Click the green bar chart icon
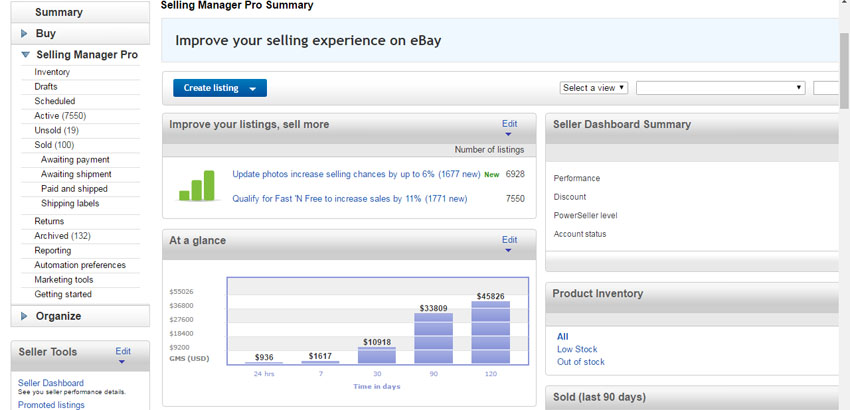The image size is (850, 410). [196, 185]
